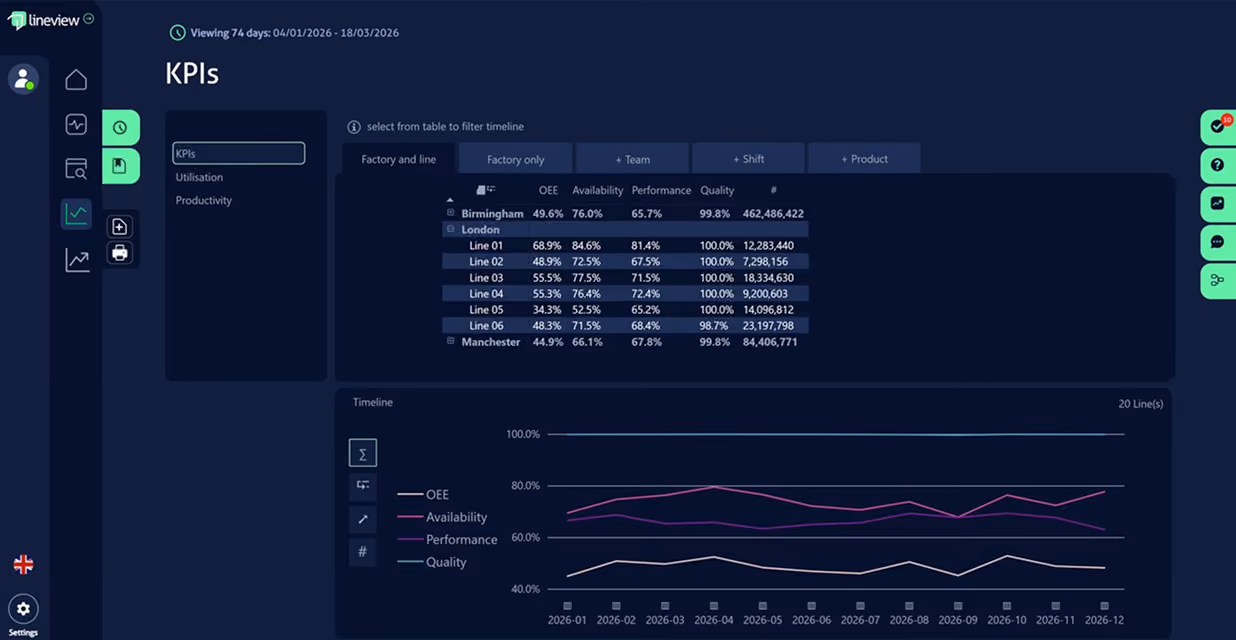Open the chart image icon on right panel
This screenshot has width=1236, height=640.
pos(1218,203)
